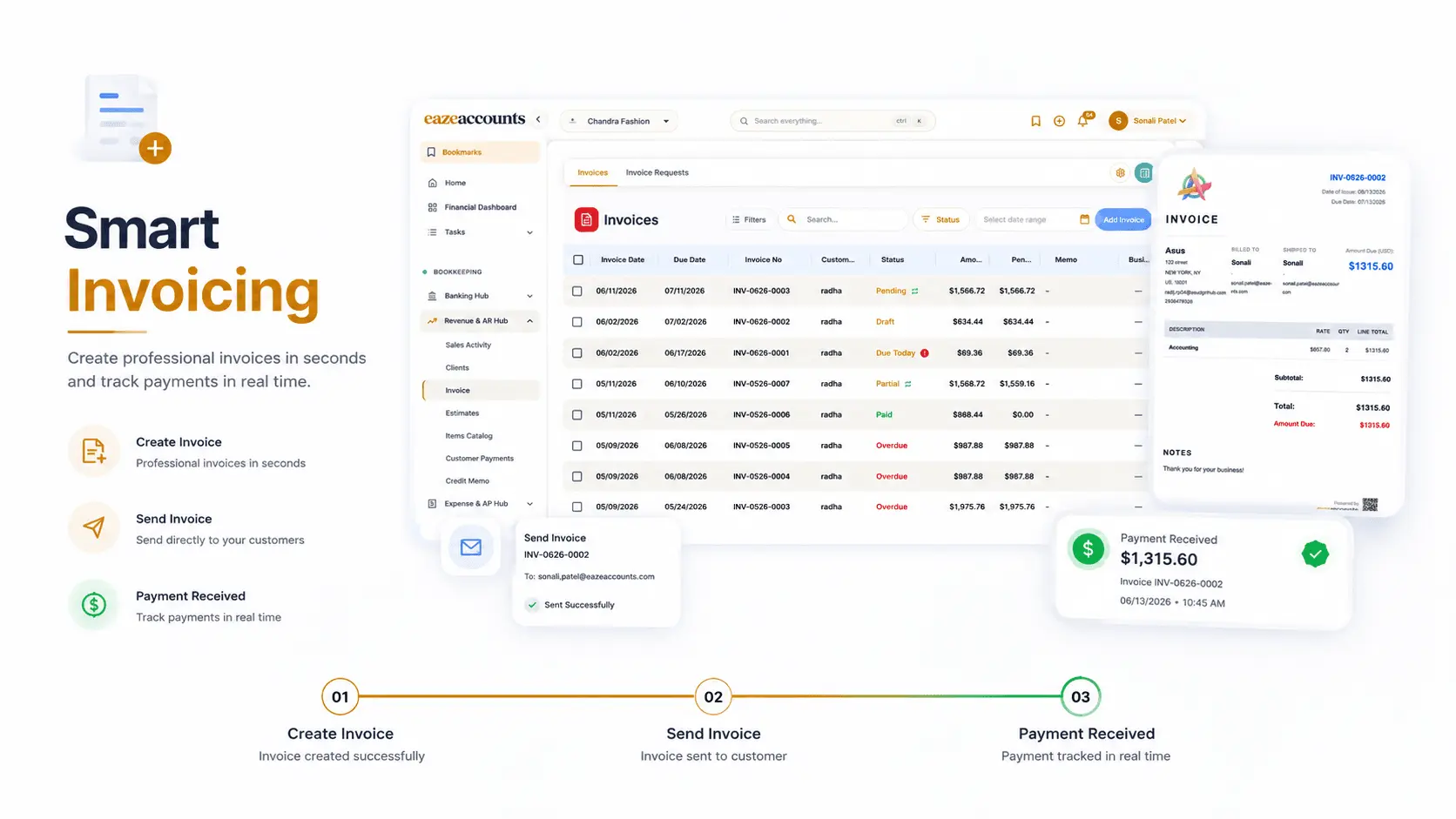
Task: Toggle the select-all checkbox in table header
Action: click(x=578, y=259)
